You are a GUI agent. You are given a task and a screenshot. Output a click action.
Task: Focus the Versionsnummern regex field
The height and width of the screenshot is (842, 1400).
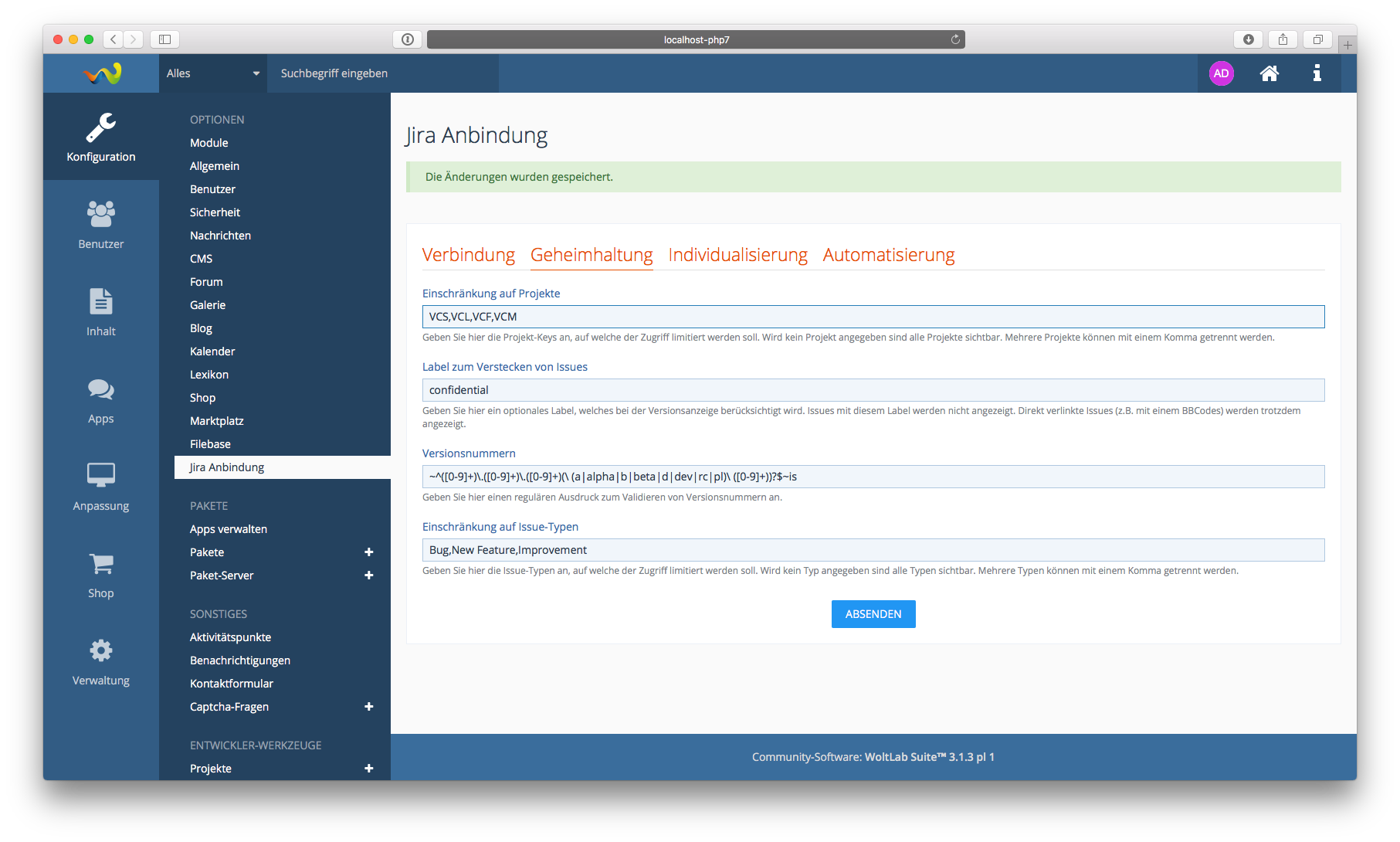coord(873,477)
